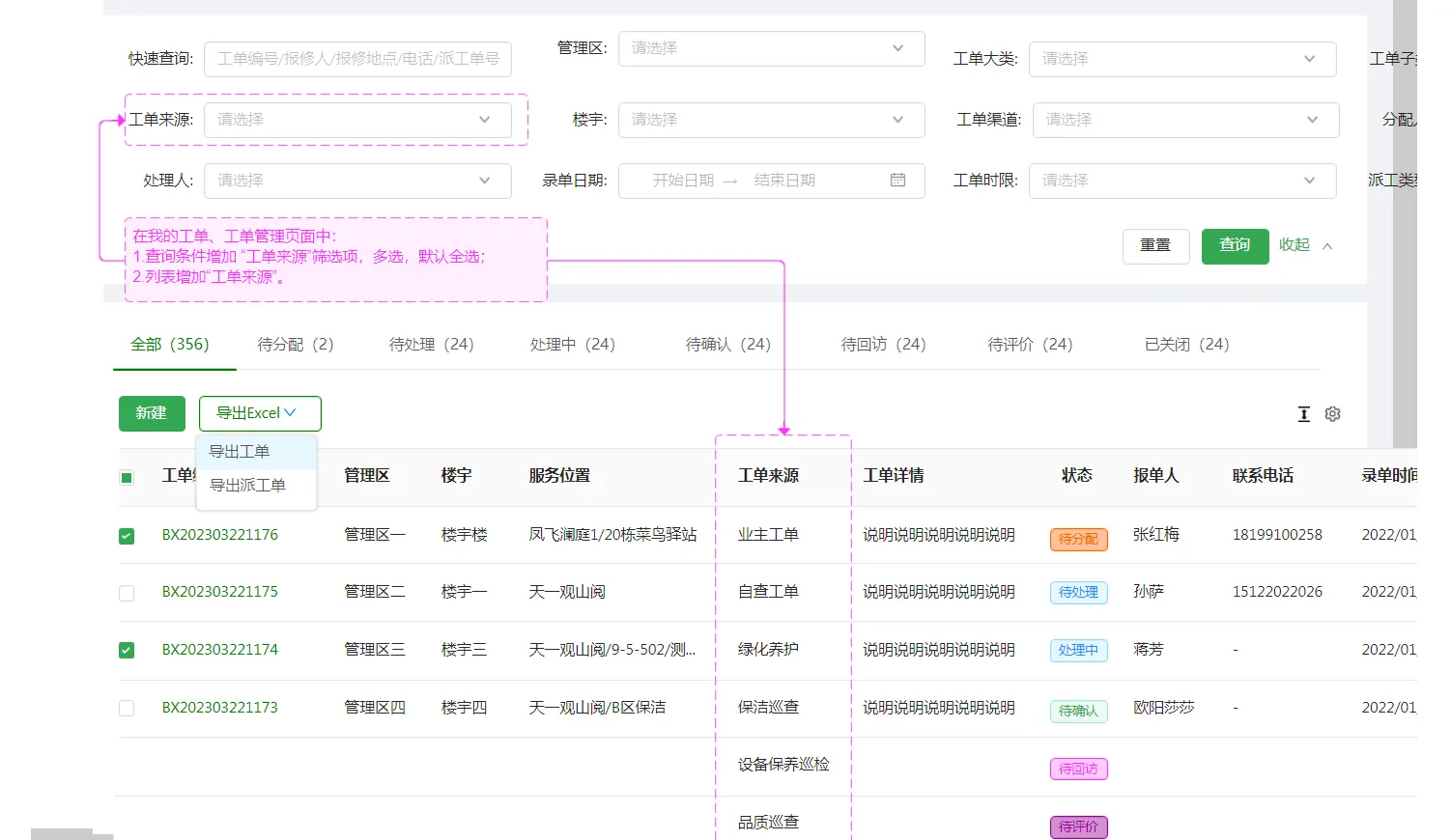
Task: Open the 工单大类 dropdown
Action: coord(1182,59)
